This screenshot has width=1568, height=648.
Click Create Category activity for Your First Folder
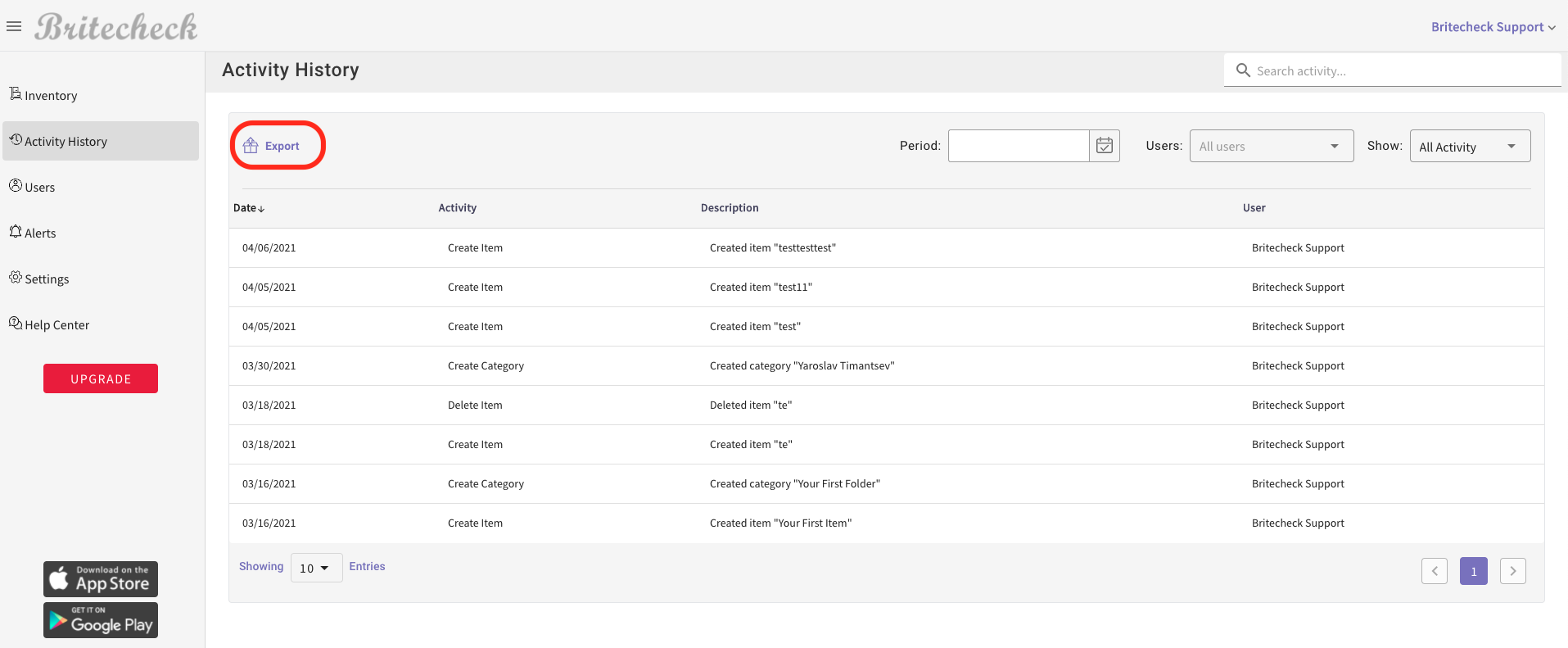coord(486,484)
